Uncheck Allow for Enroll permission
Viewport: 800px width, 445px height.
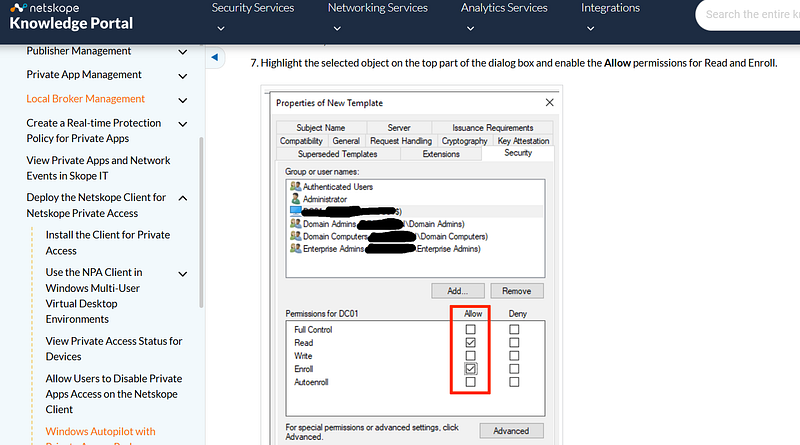click(x=470, y=368)
